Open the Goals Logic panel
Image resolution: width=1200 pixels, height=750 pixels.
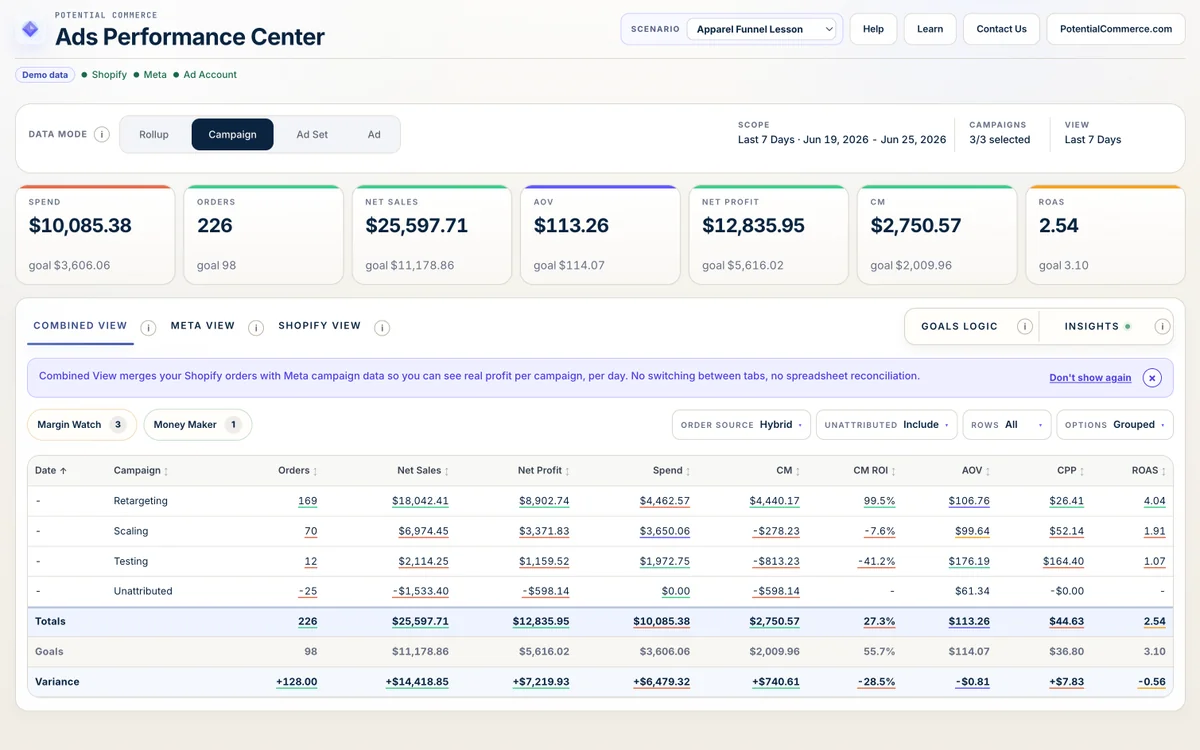(x=959, y=326)
